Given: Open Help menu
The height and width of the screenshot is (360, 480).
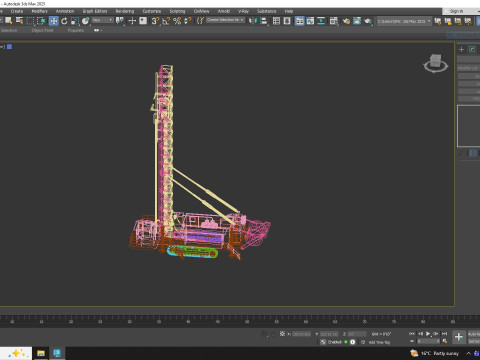Looking at the screenshot, I should (289, 11).
